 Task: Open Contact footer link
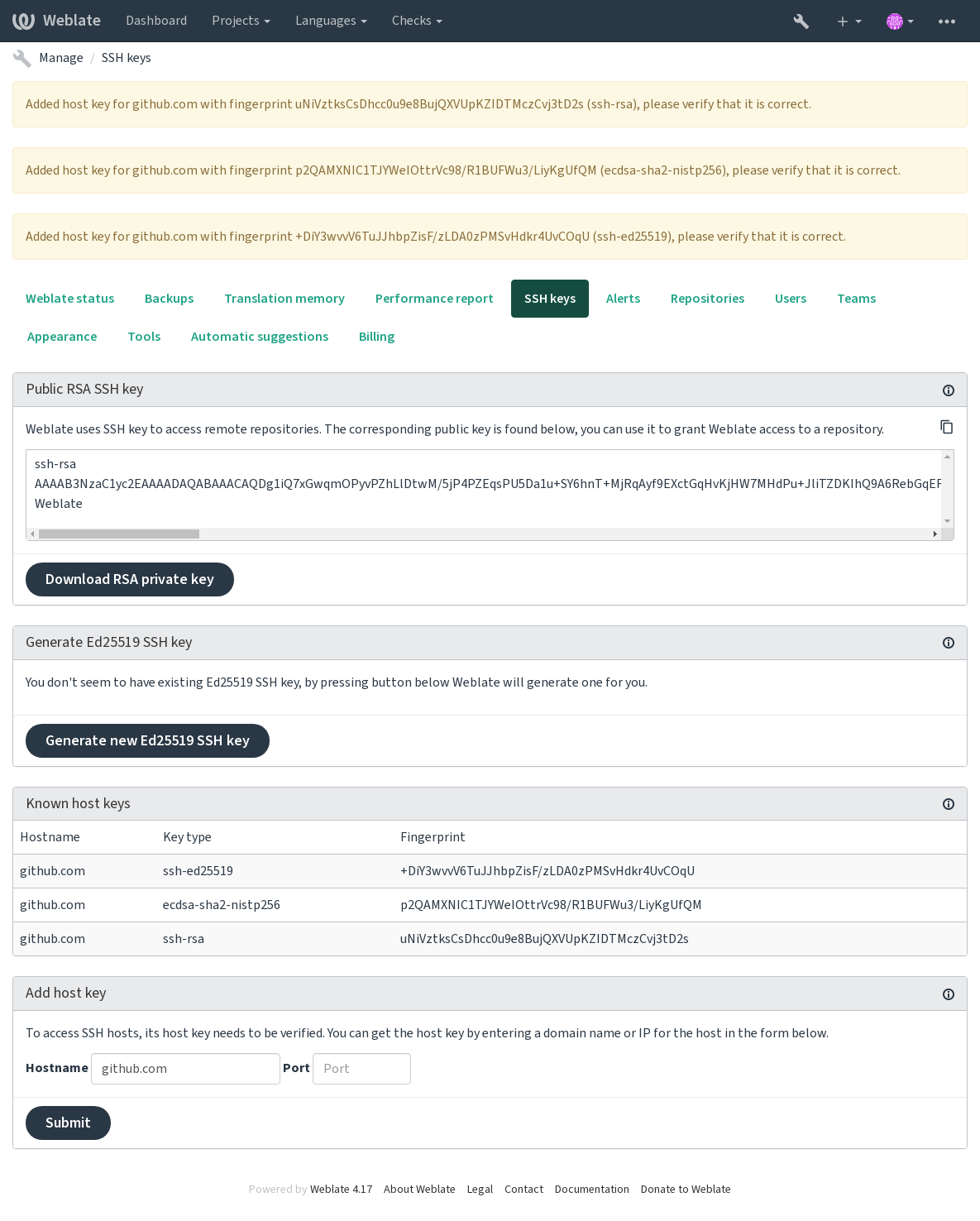point(524,1190)
